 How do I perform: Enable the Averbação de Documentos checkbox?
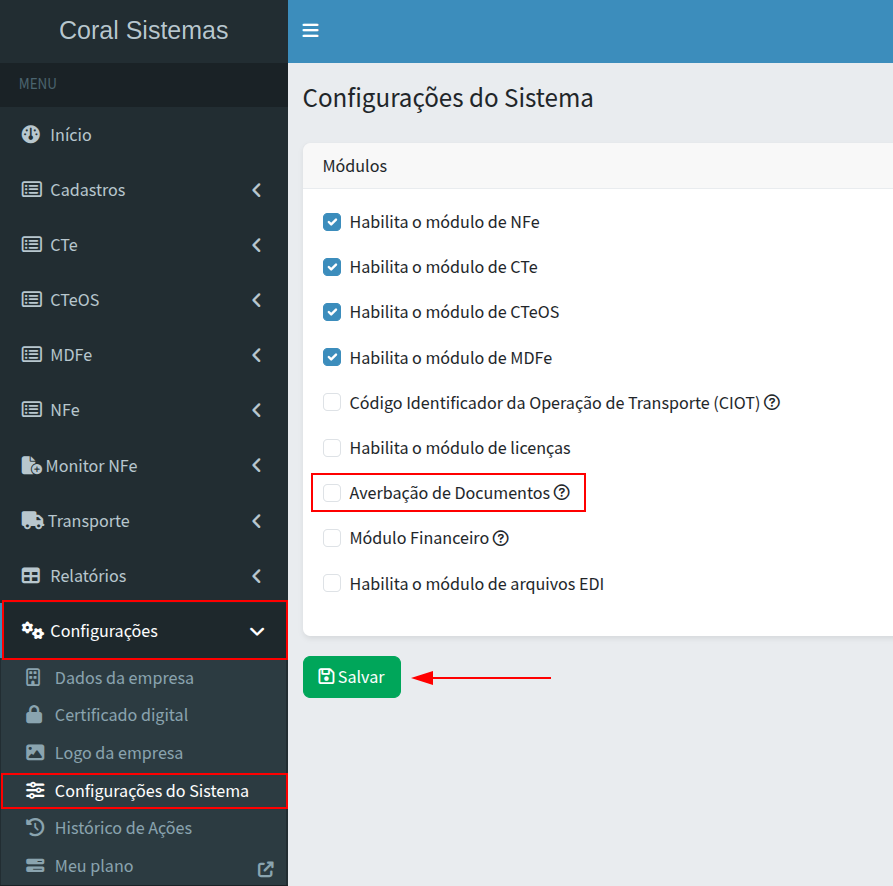(x=332, y=493)
